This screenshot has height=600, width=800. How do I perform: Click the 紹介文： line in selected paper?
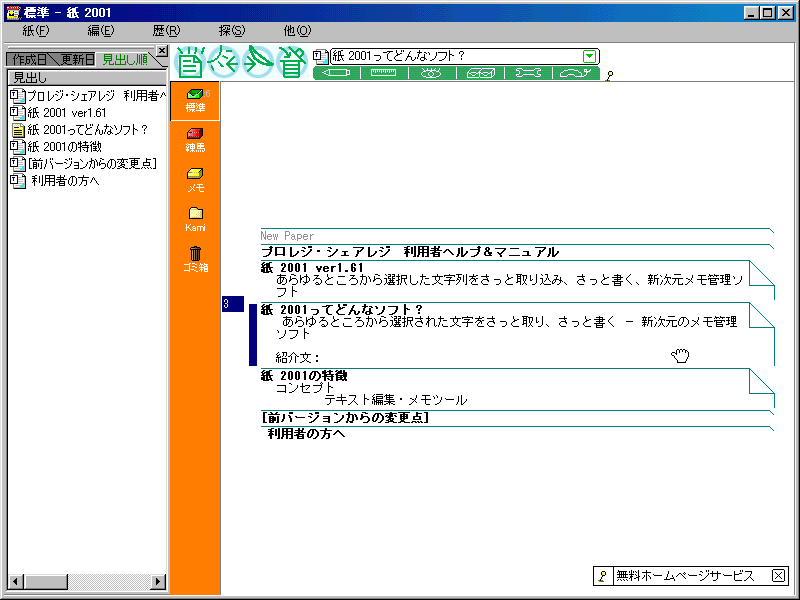pyautogui.click(x=298, y=358)
